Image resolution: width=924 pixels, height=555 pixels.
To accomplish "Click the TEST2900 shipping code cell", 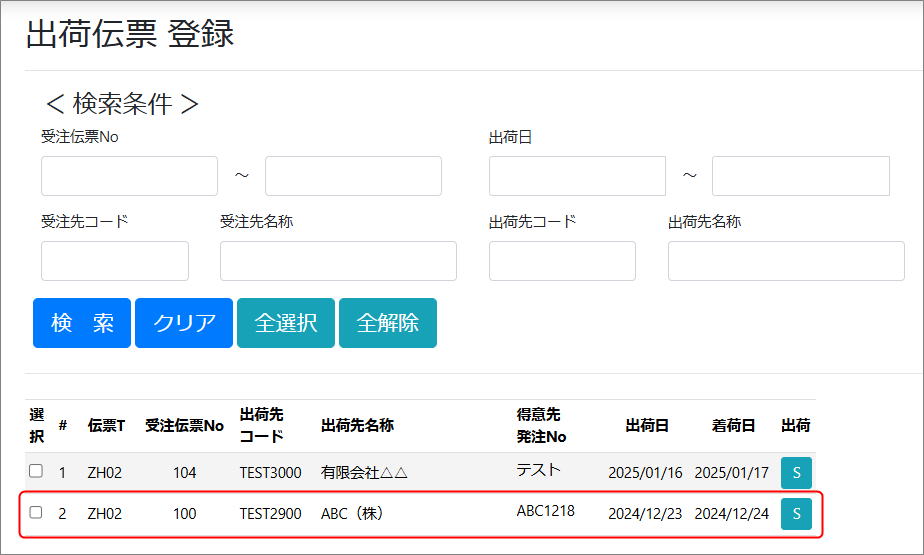I will coord(269,514).
